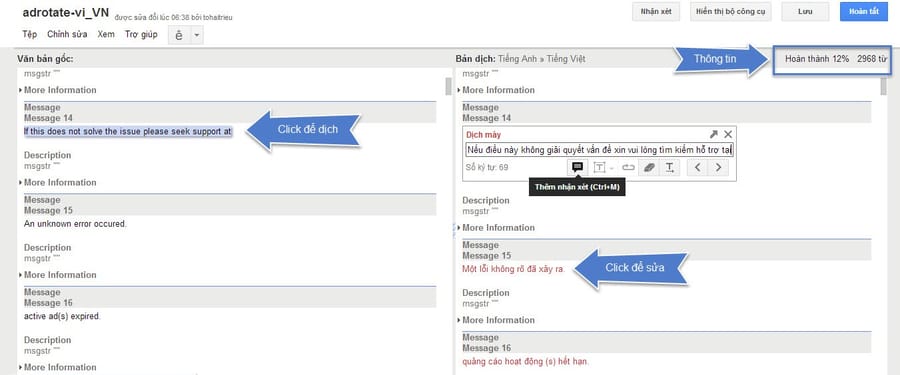Click the blue Hoàn tất button
Image resolution: width=900 pixels, height=375 pixels.
[864, 11]
